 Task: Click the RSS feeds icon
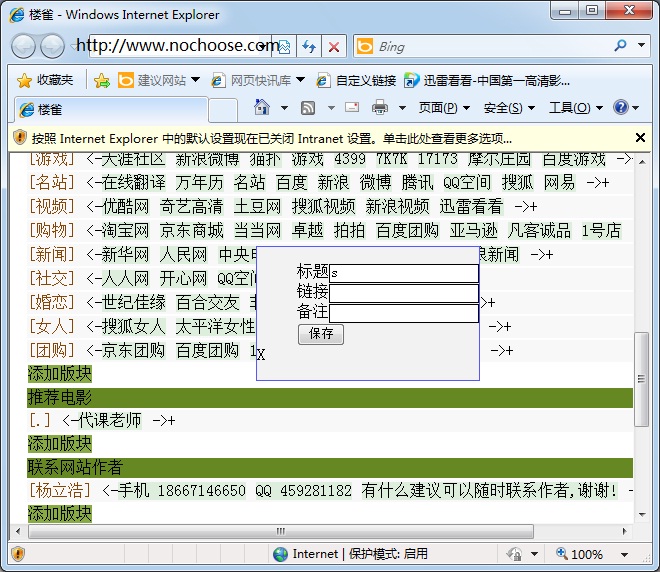(308, 108)
